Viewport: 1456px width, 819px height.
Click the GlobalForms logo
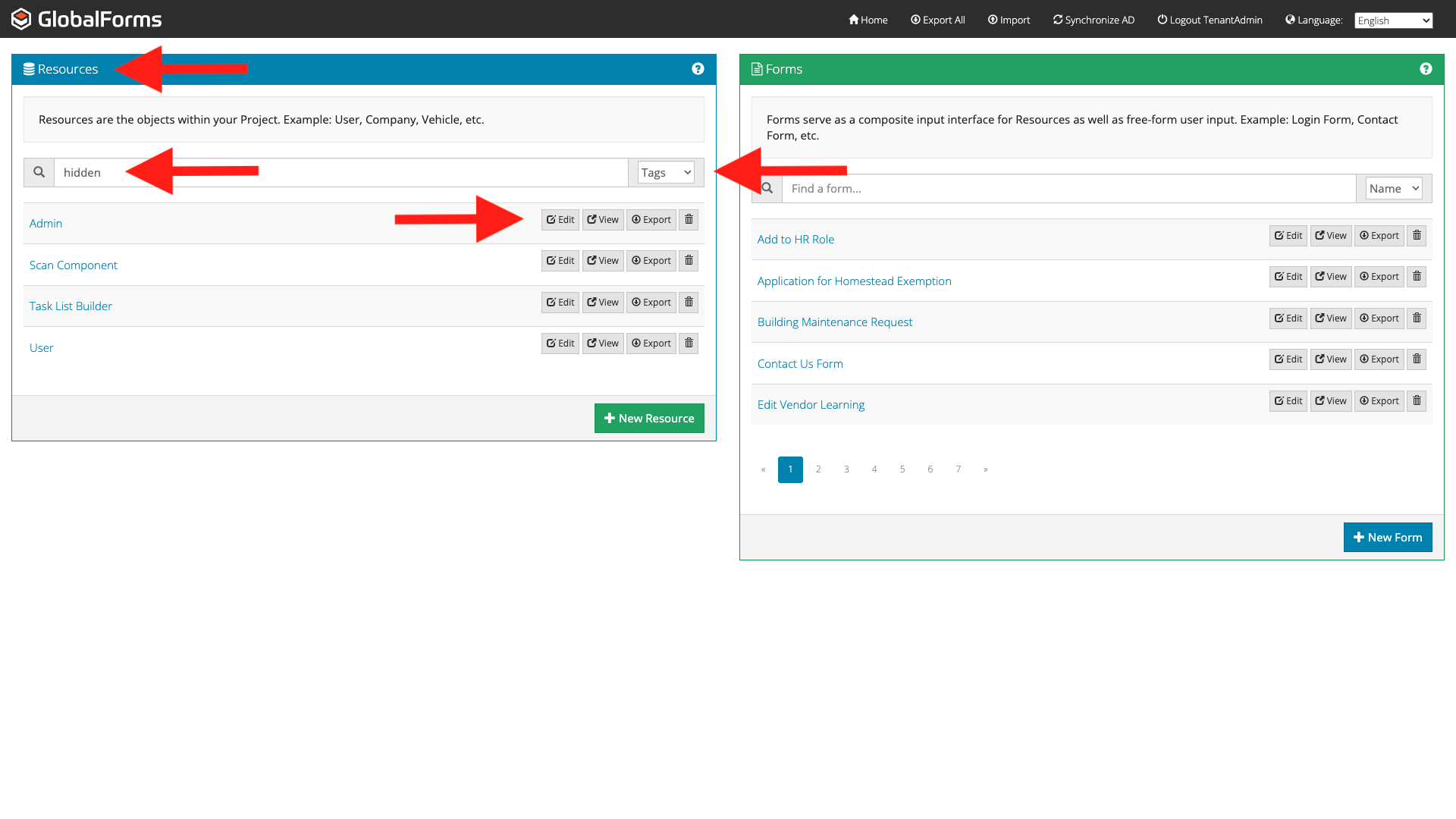pyautogui.click(x=86, y=19)
